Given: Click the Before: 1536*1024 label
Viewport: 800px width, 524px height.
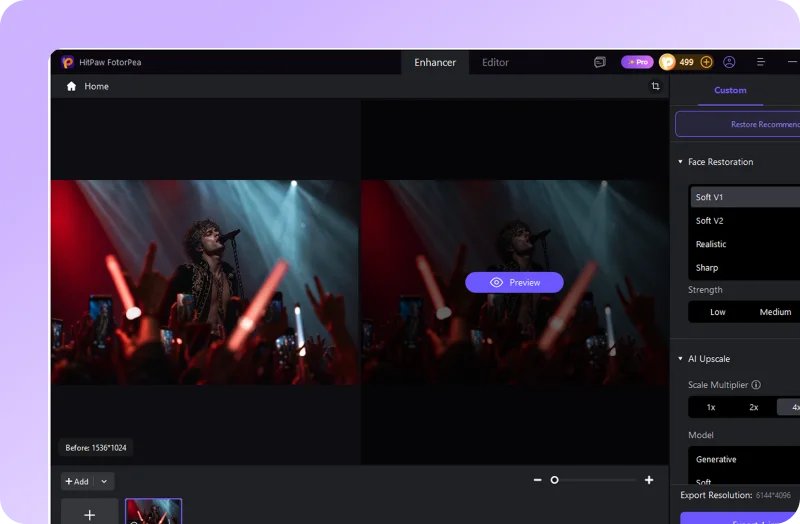Looking at the screenshot, I should coord(96,447).
